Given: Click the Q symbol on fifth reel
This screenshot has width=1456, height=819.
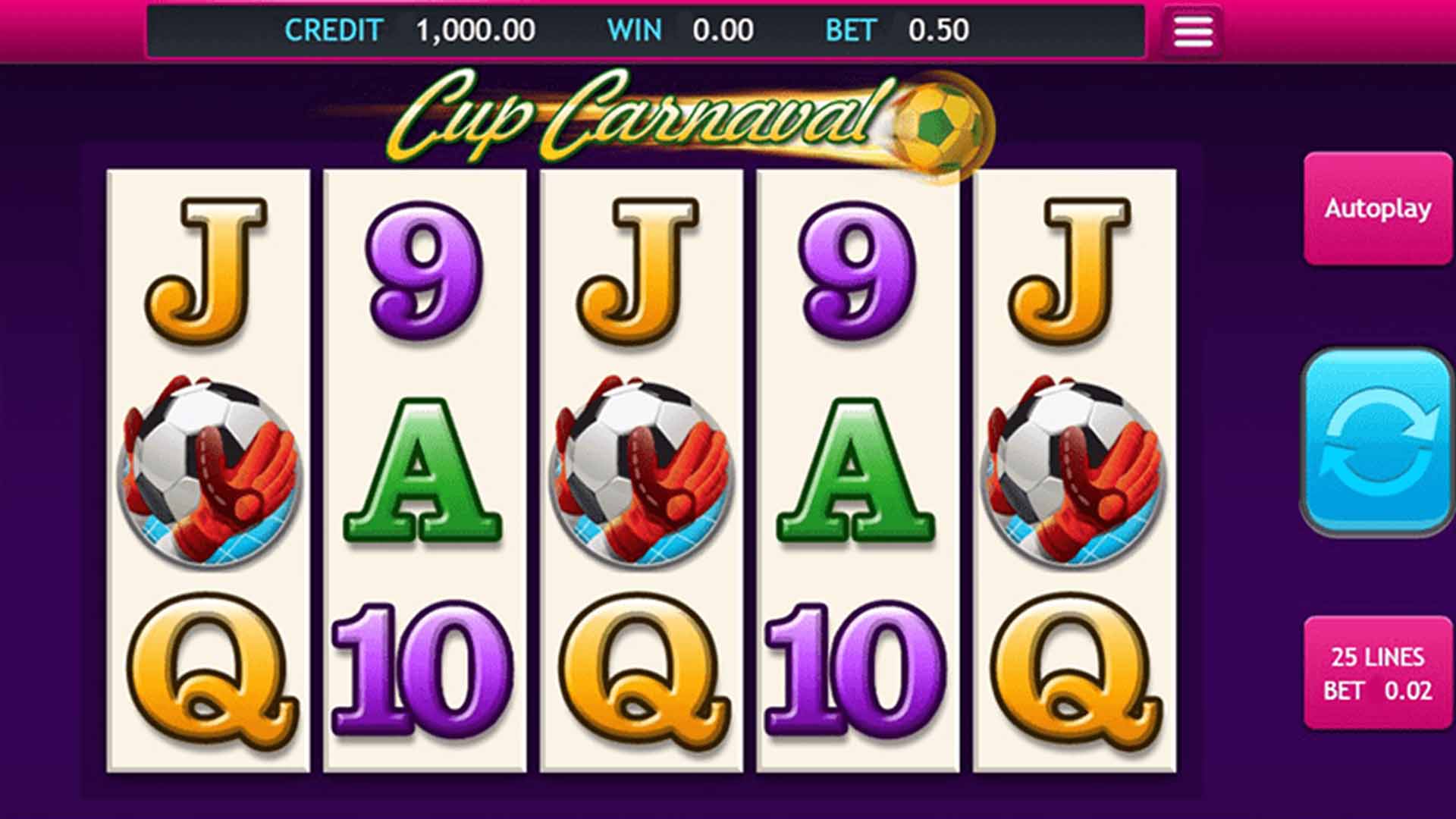Looking at the screenshot, I should [1075, 671].
